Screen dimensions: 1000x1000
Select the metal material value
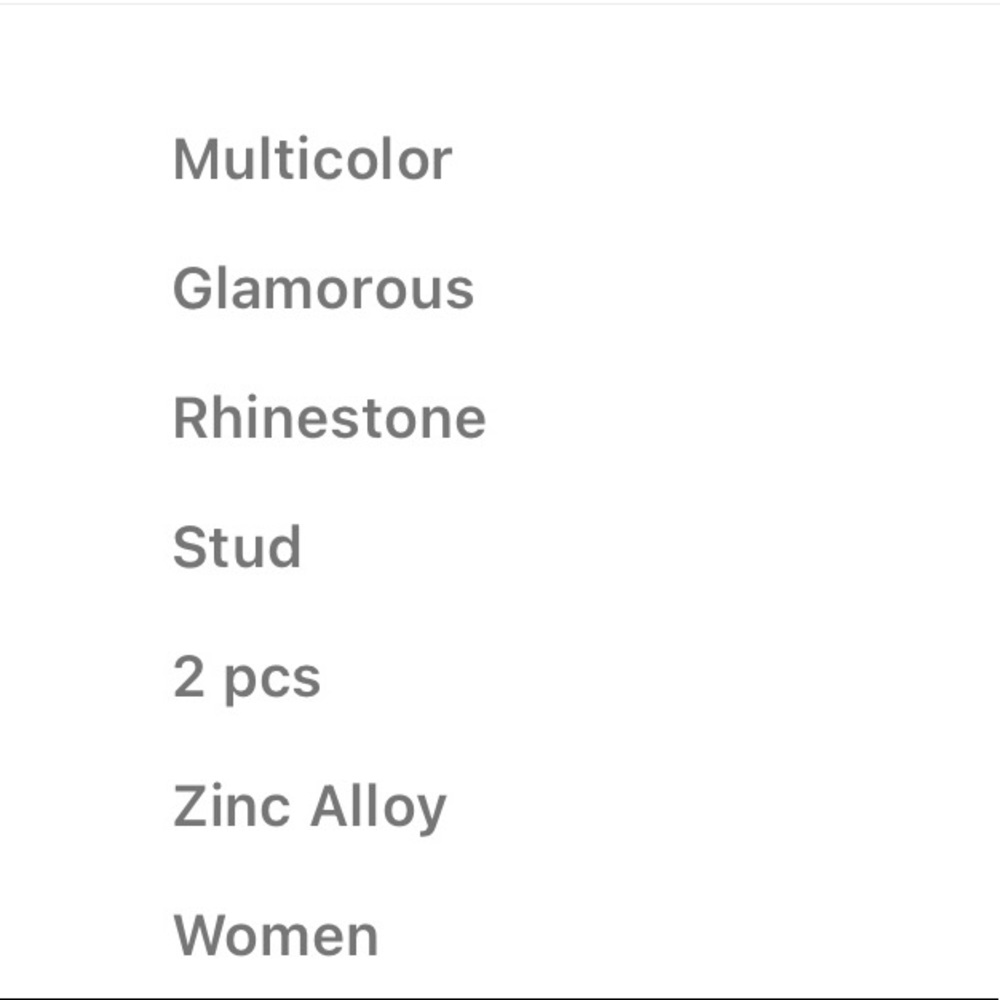310,809
